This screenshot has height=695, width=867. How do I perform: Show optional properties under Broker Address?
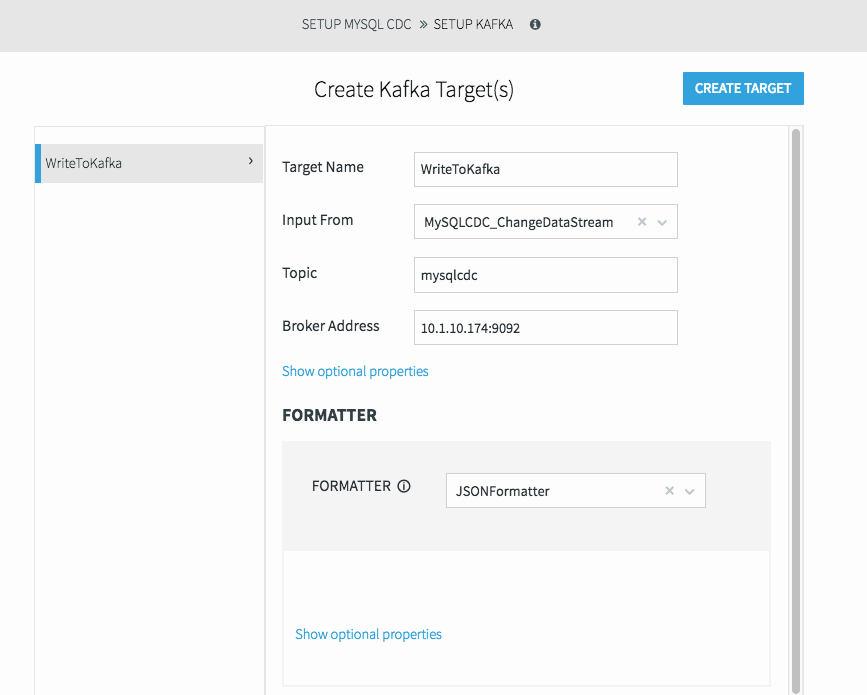coord(355,371)
